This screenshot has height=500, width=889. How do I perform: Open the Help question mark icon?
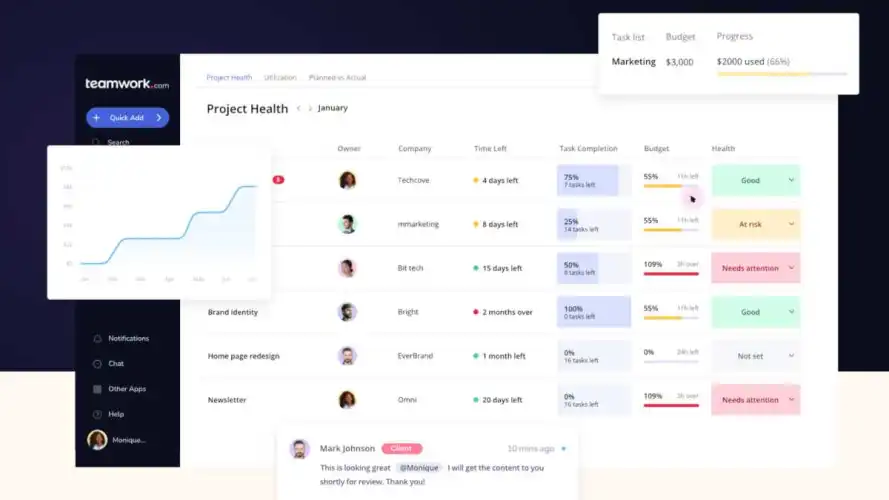pyautogui.click(x=97, y=414)
